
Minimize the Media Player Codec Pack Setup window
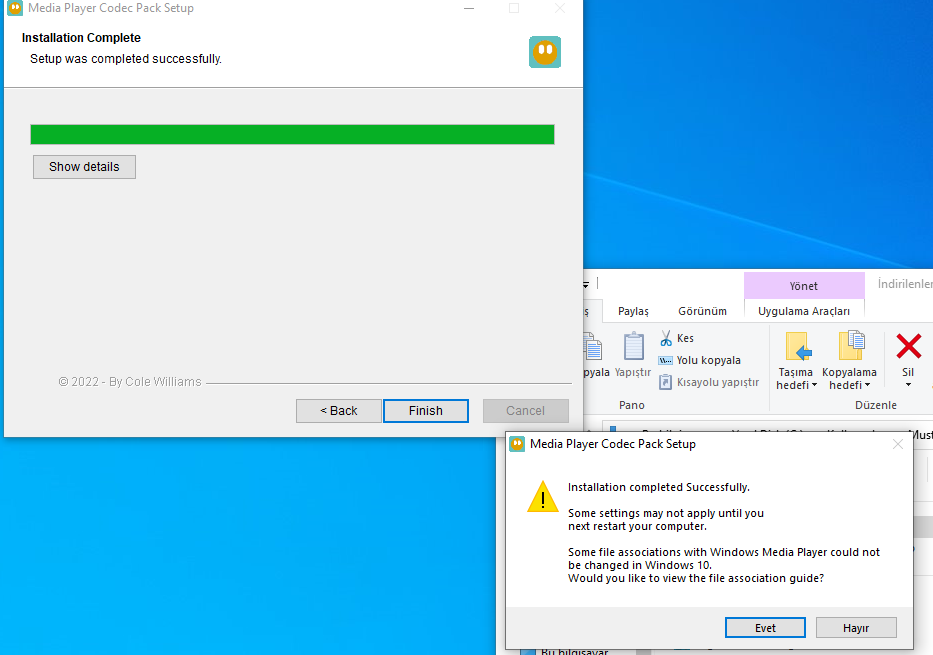coord(469,8)
